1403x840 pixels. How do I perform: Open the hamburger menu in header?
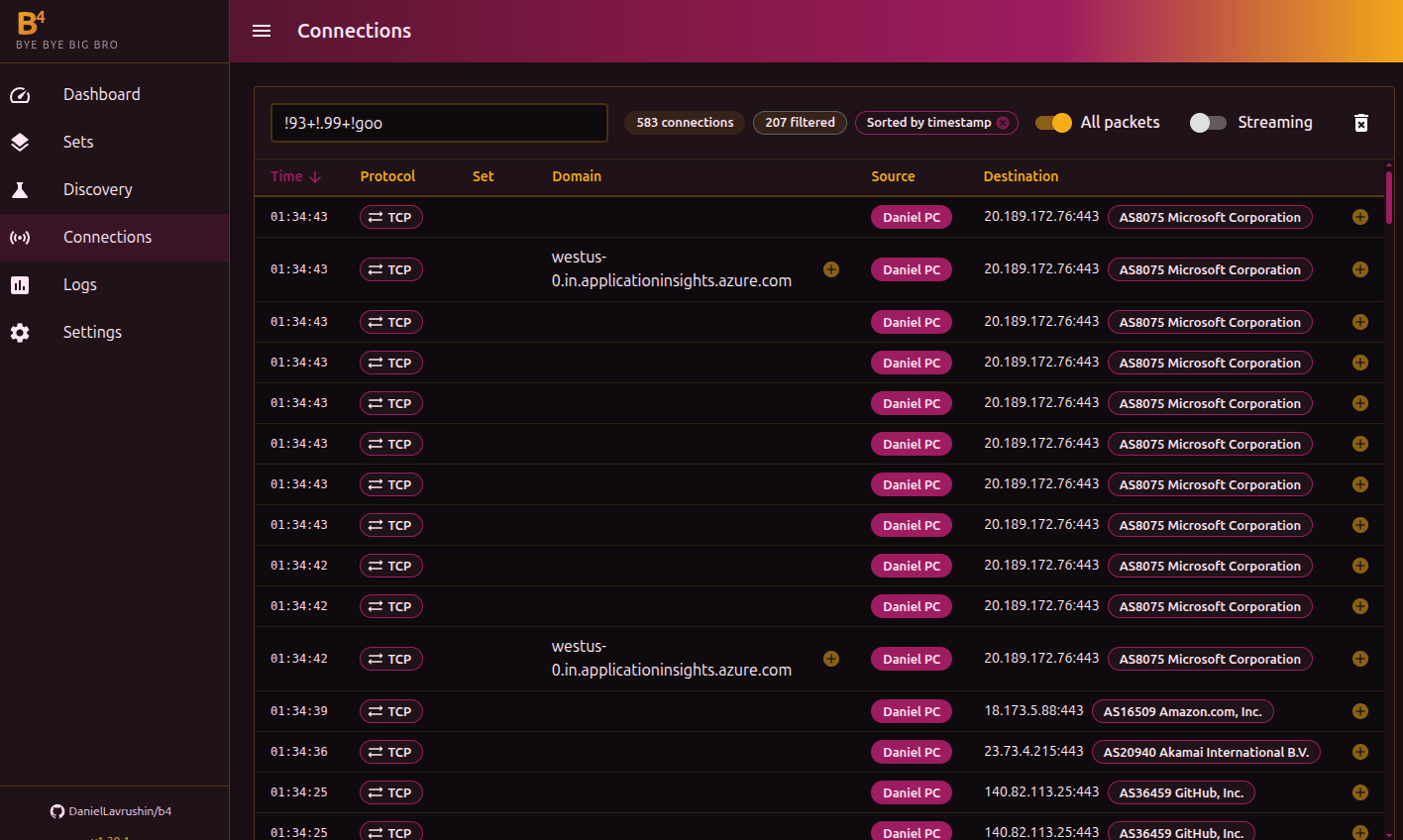pyautogui.click(x=262, y=31)
